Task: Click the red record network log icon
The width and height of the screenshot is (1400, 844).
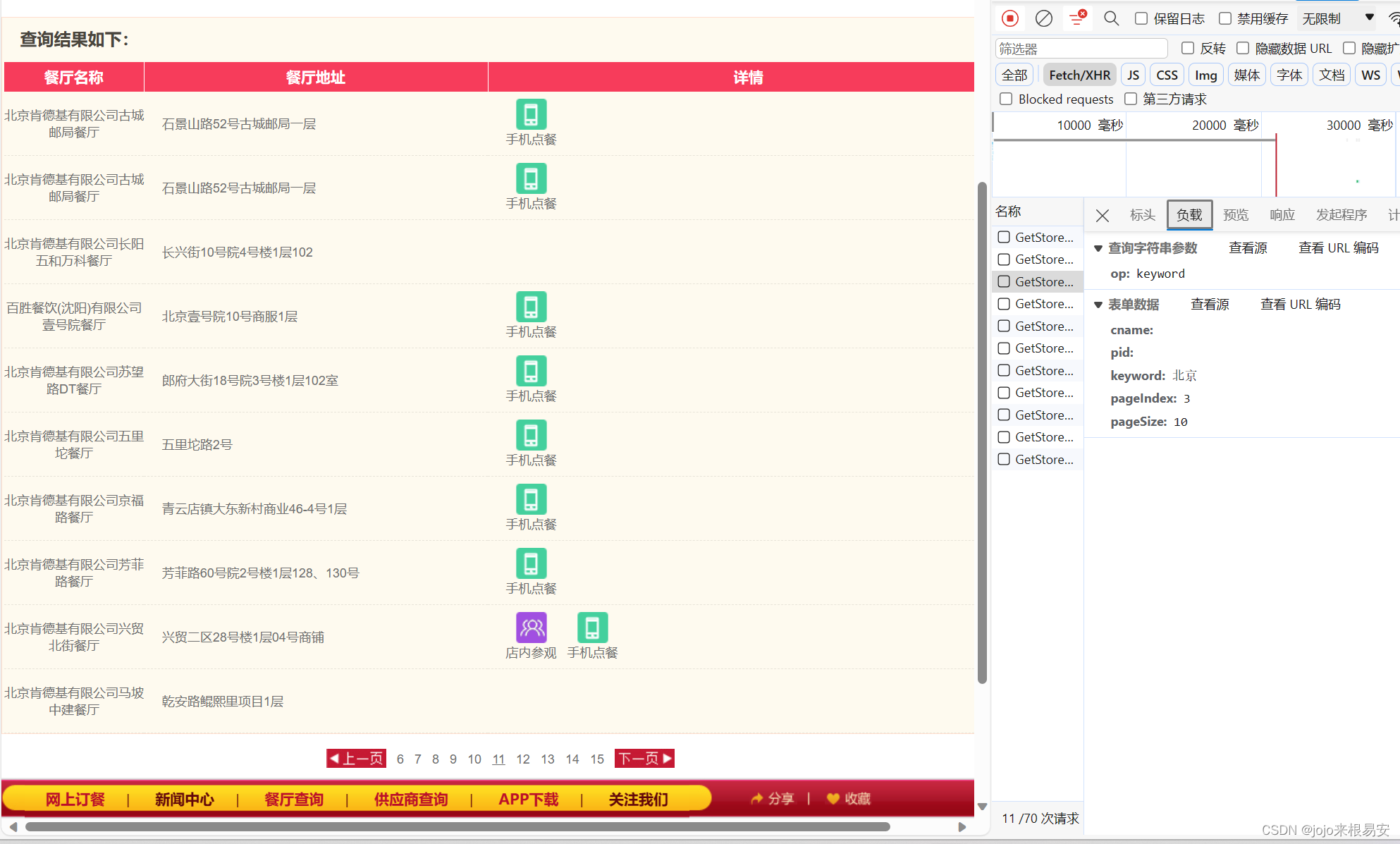Action: point(1009,18)
